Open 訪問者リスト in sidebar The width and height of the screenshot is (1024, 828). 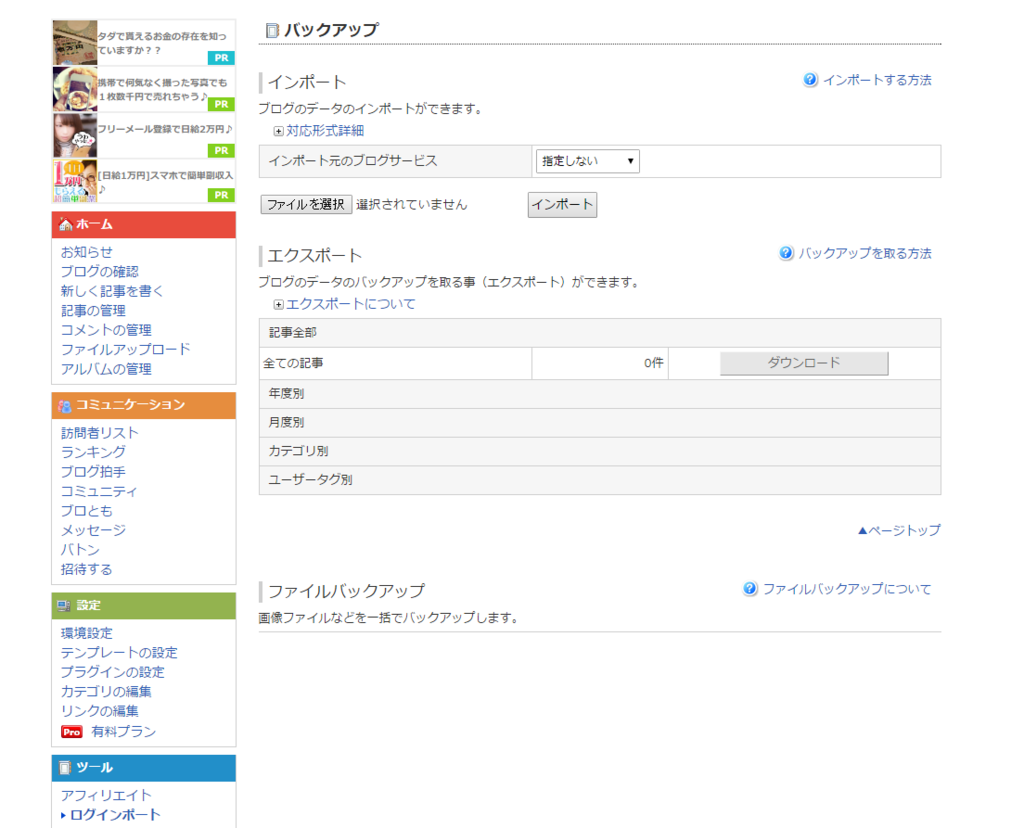(100, 433)
